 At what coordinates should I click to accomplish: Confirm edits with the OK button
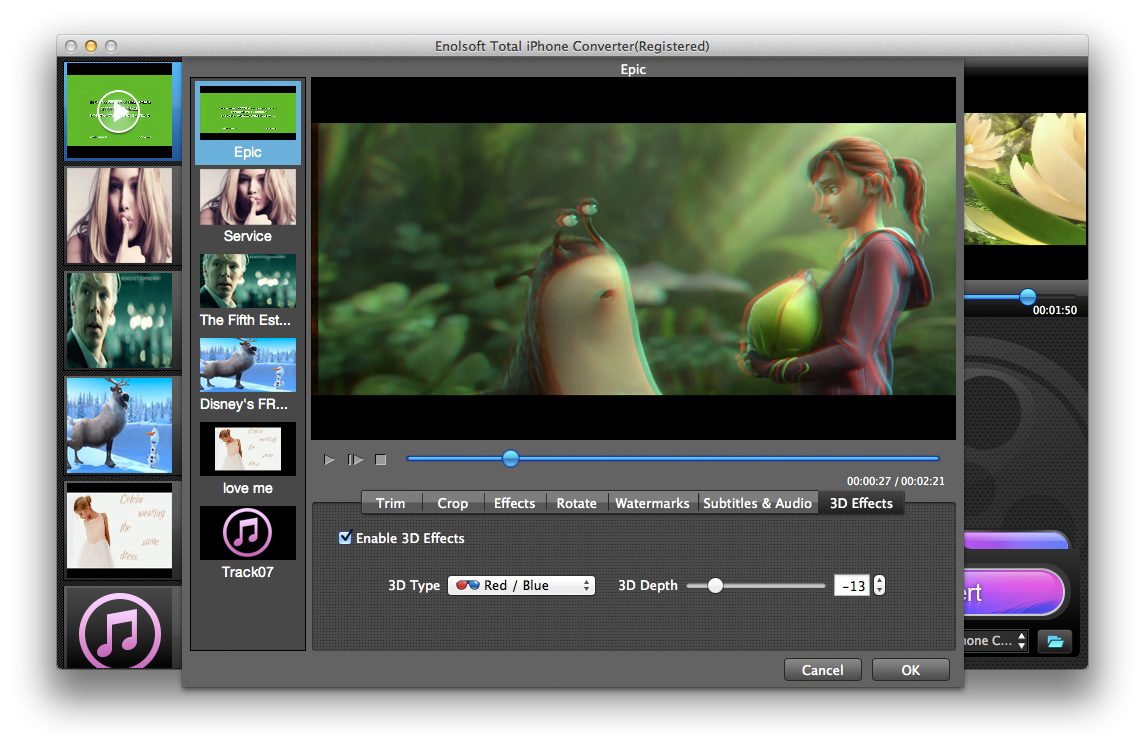click(911, 670)
